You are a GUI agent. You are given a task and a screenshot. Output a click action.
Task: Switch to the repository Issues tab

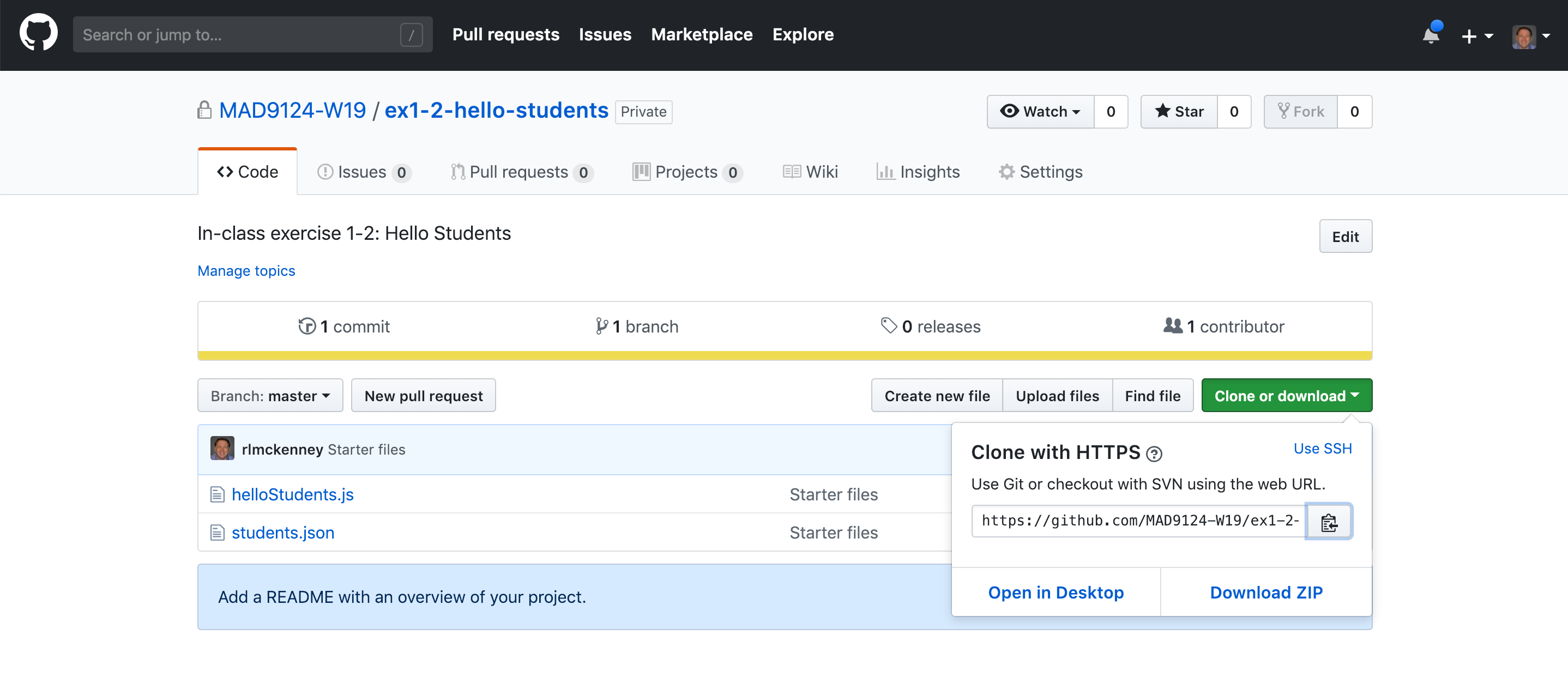(364, 172)
